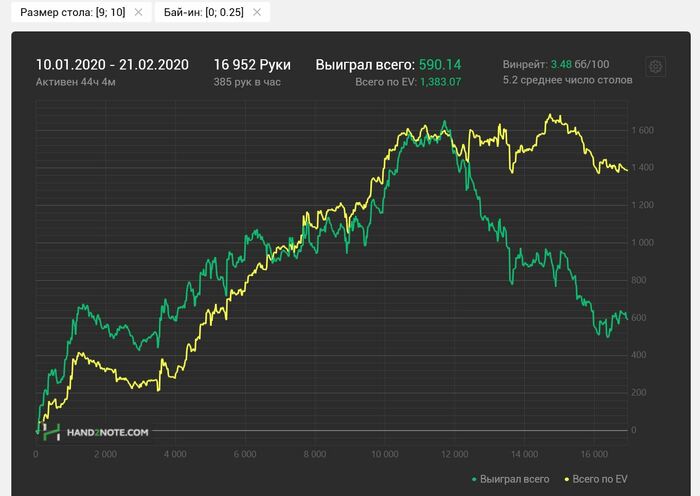Click the 10 000 x-axis label
Image resolution: width=700 pixels, height=496 pixels.
pyautogui.click(x=385, y=454)
